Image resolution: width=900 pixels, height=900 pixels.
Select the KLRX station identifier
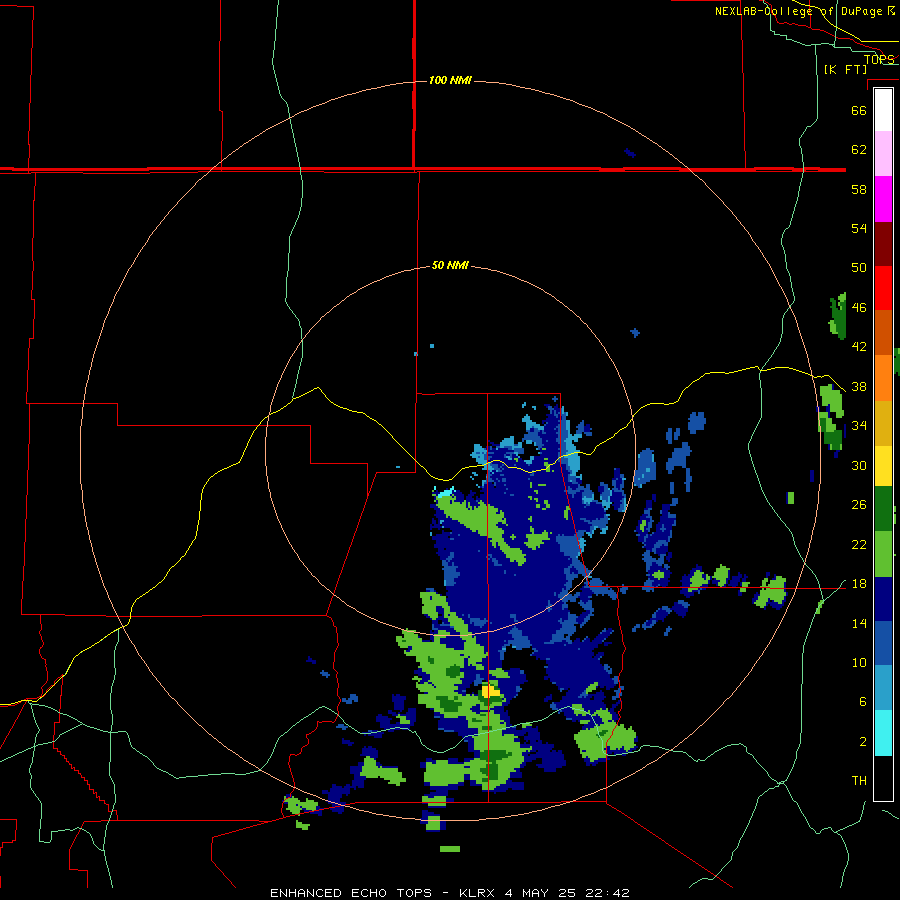[479, 893]
